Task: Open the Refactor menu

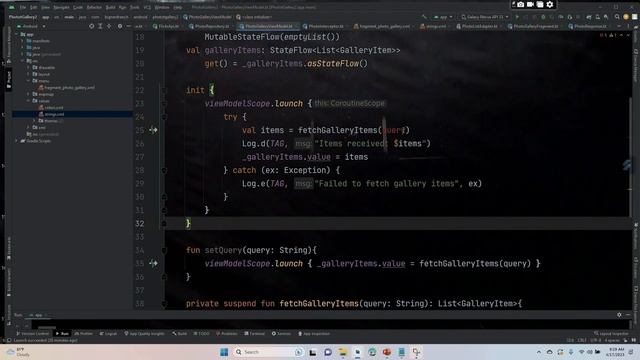Action: (x=94, y=7)
